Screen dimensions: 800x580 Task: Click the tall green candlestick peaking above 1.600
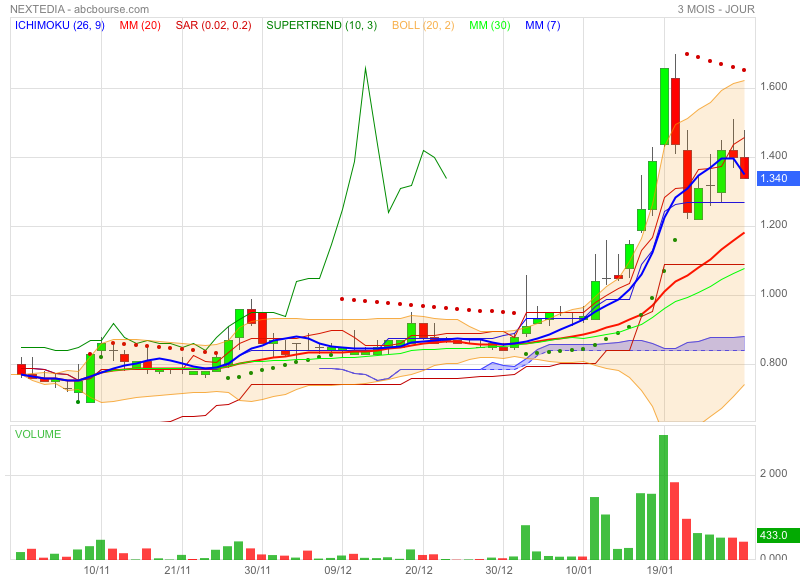664,106
